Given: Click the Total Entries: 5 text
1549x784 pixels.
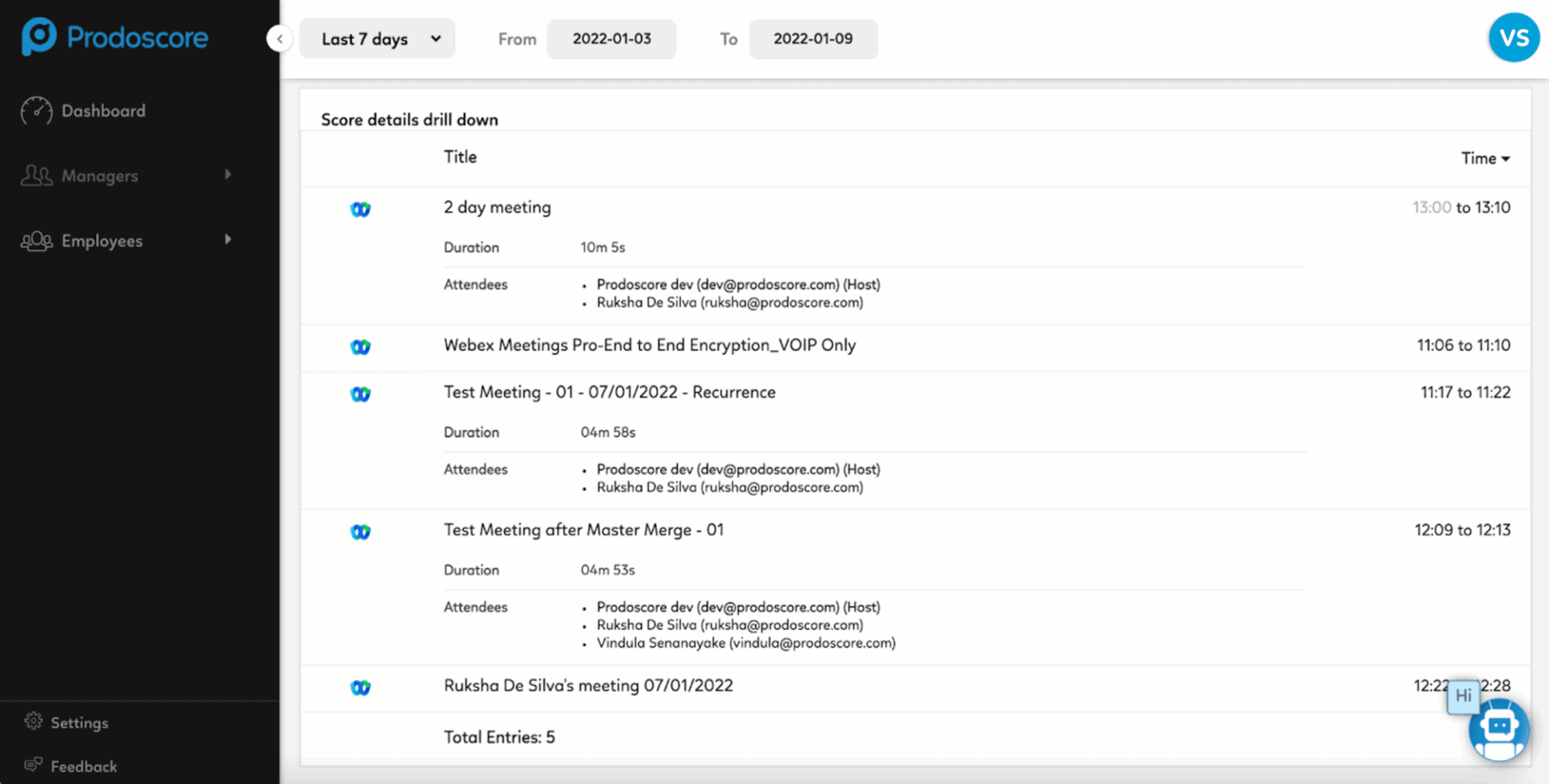Looking at the screenshot, I should (x=499, y=737).
